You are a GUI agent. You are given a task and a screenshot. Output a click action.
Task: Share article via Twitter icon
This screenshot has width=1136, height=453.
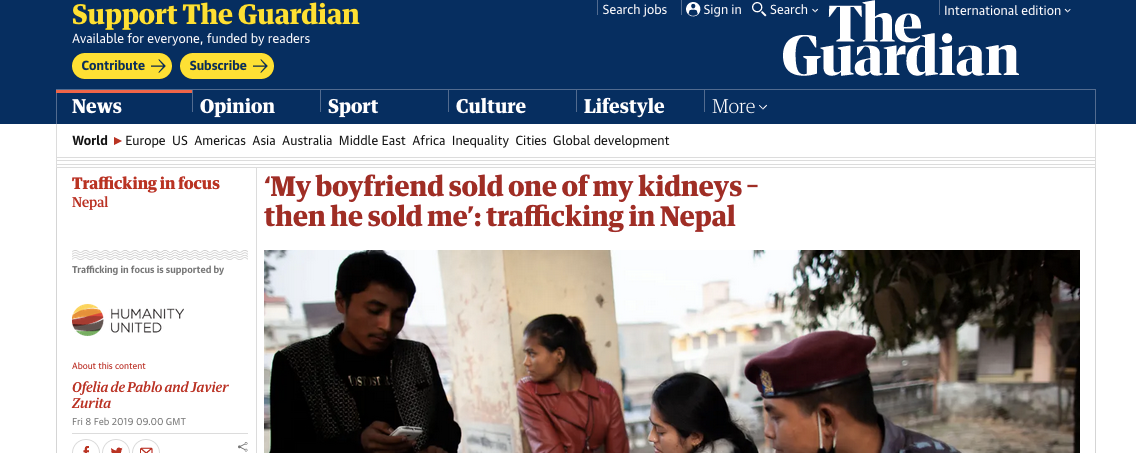click(116, 449)
